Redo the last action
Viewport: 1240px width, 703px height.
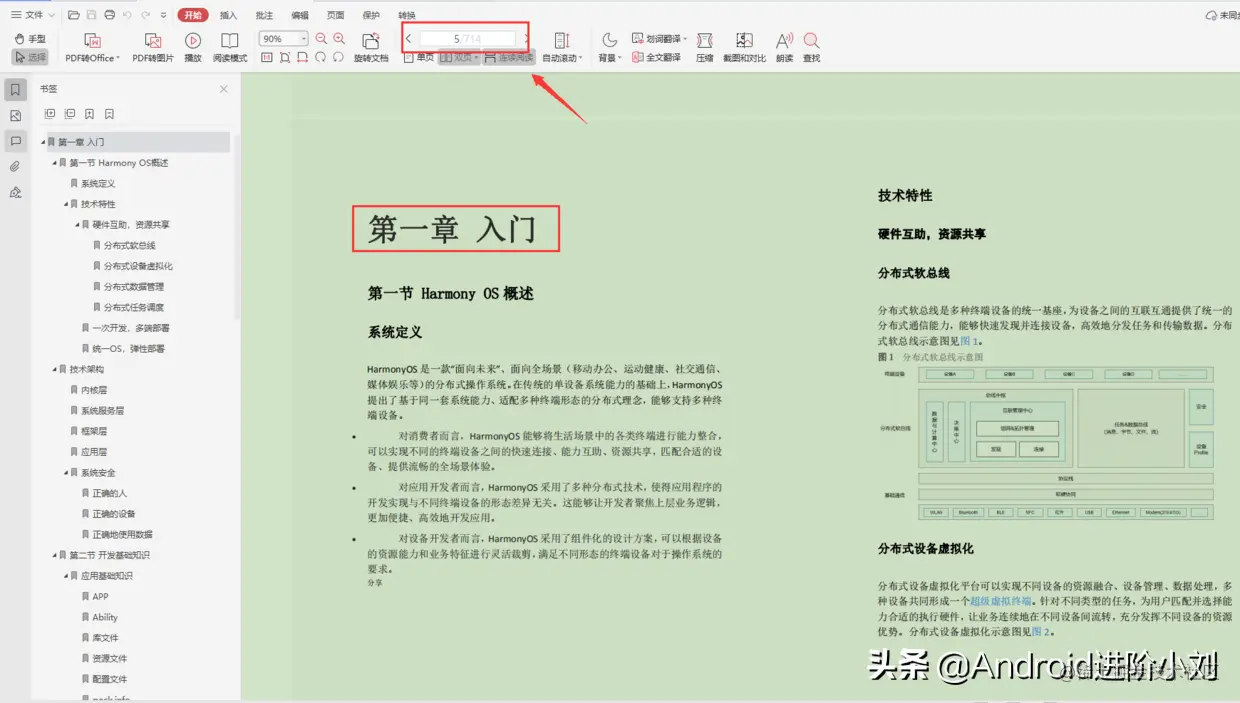[x=146, y=15]
